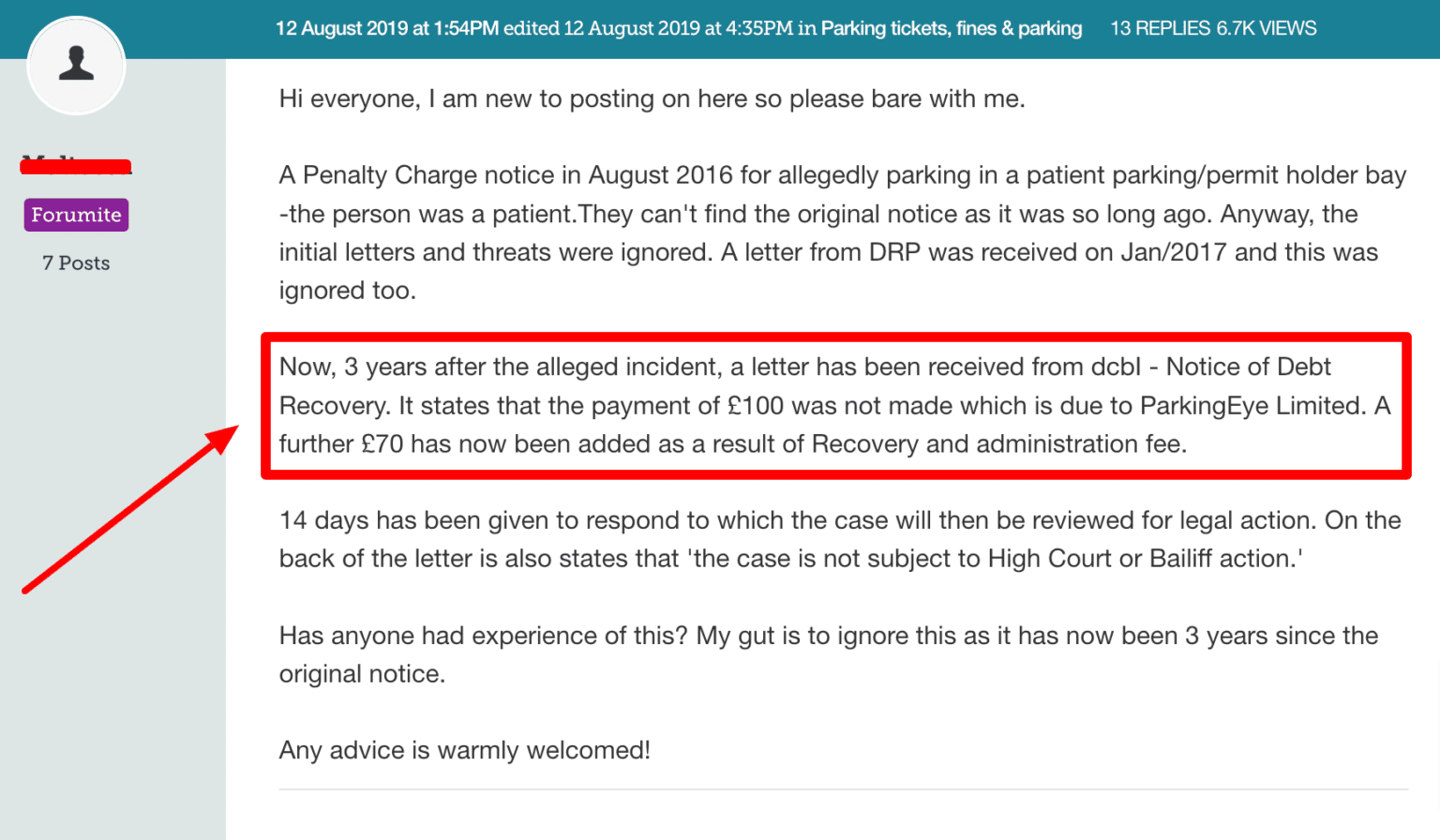The width and height of the screenshot is (1440, 840).
Task: Click the "12 August 2019 at 1:54PM" timestamp
Action: (x=390, y=28)
